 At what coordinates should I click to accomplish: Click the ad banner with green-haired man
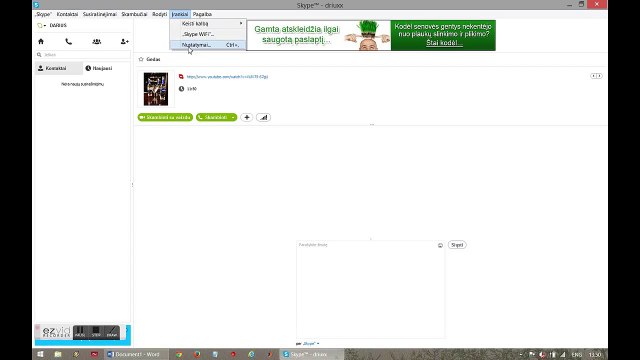coord(371,36)
